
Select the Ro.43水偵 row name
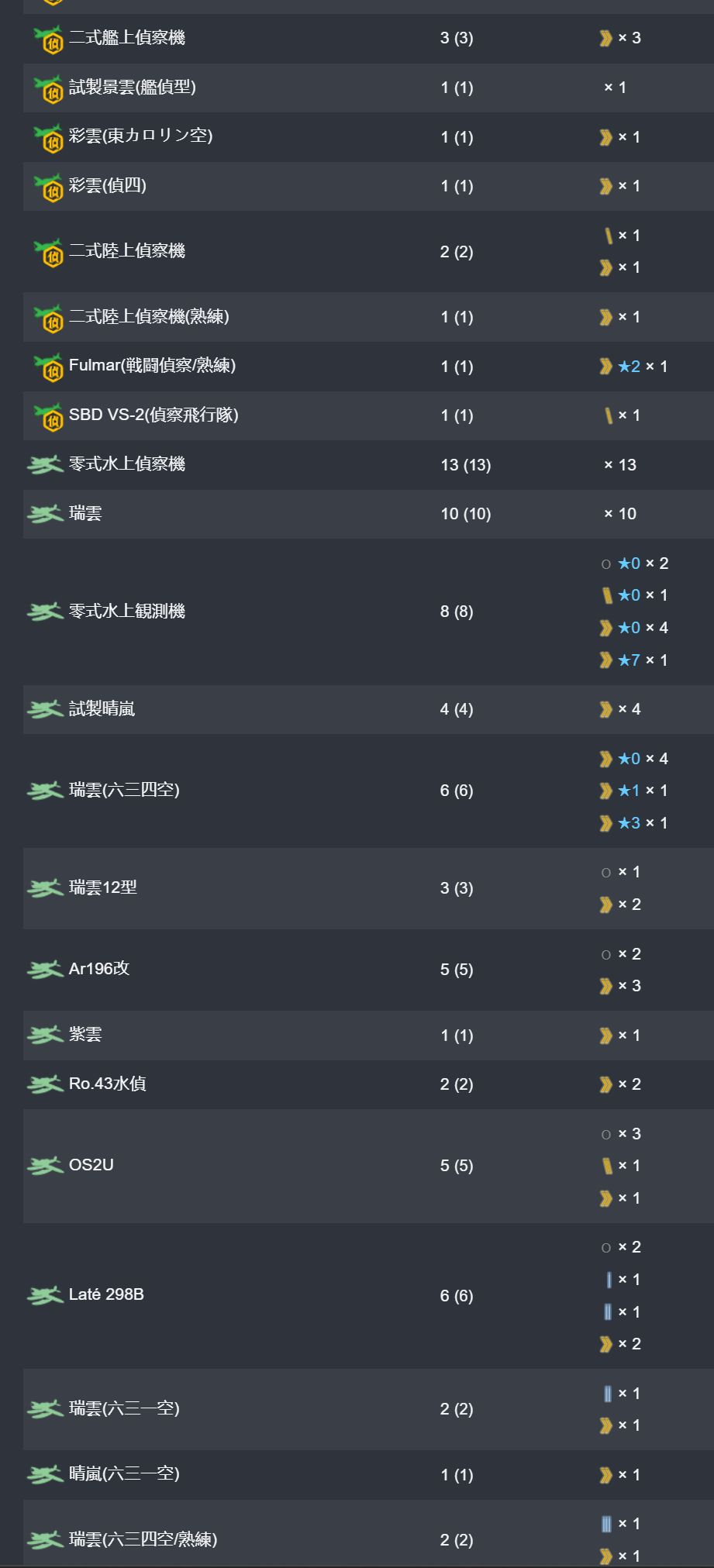pyautogui.click(x=108, y=1084)
